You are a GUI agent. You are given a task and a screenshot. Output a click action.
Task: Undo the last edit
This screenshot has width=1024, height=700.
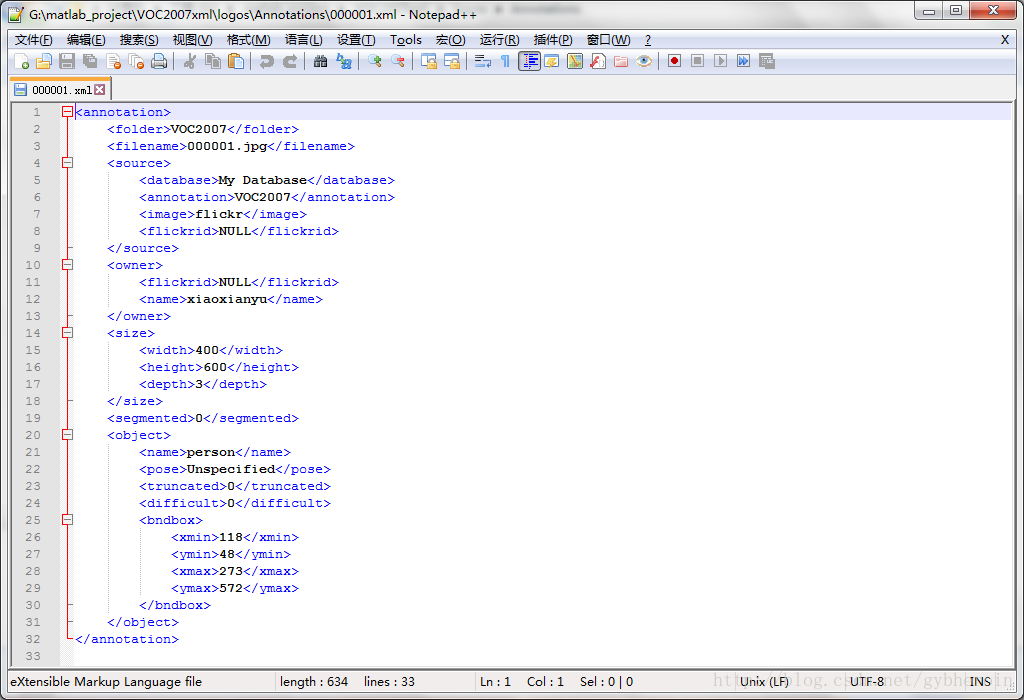coord(266,61)
